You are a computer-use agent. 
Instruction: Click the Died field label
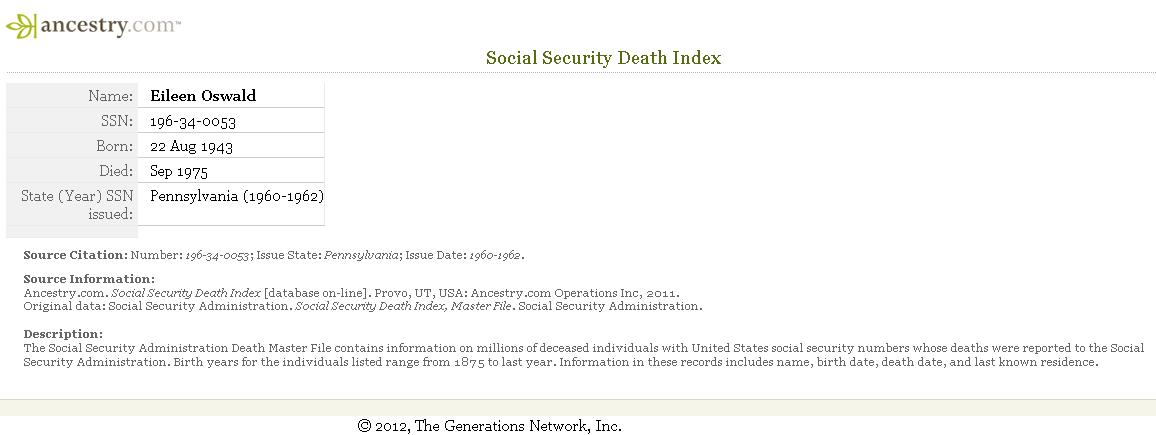pos(116,171)
